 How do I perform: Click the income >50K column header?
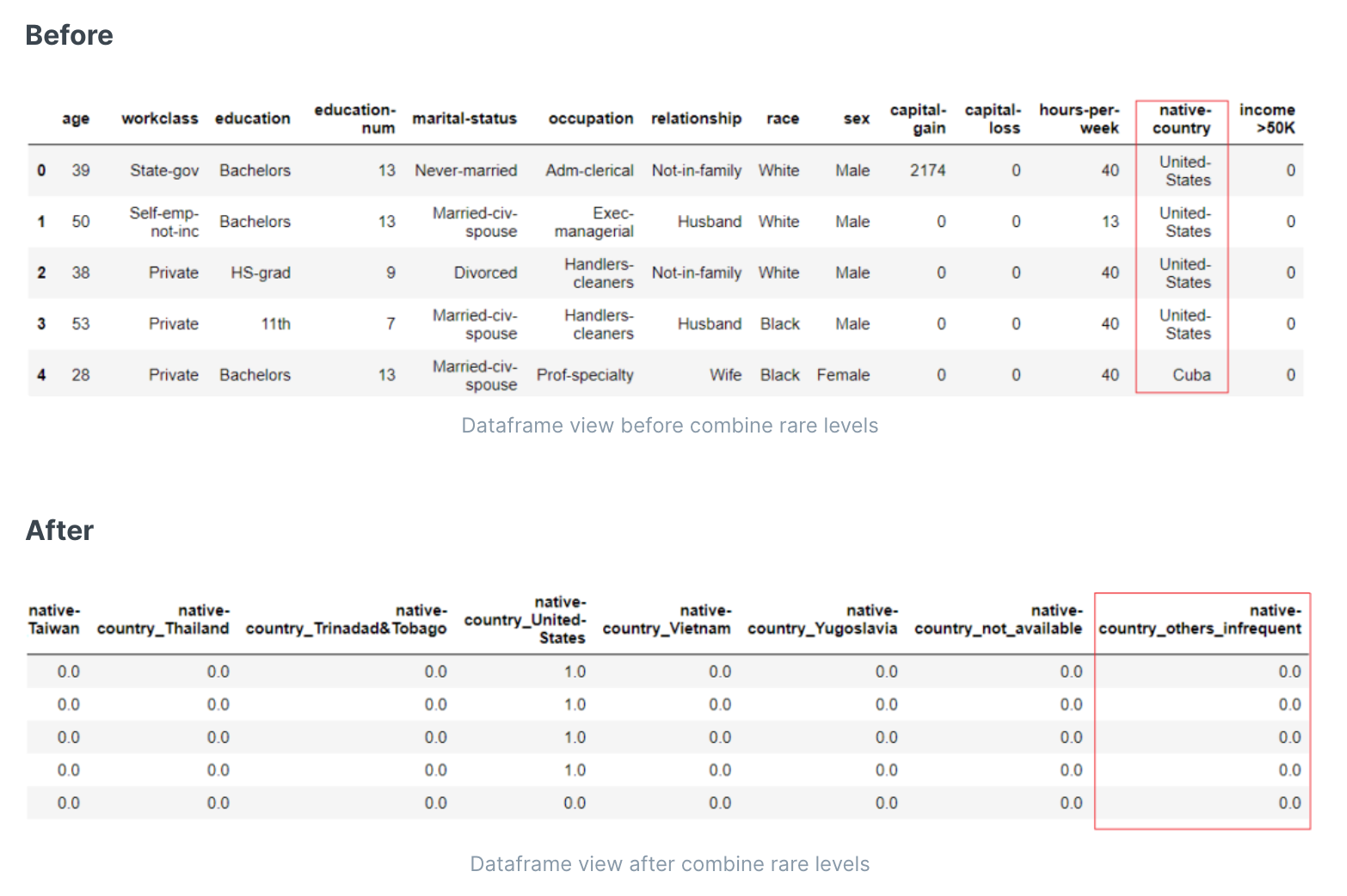point(1266,120)
